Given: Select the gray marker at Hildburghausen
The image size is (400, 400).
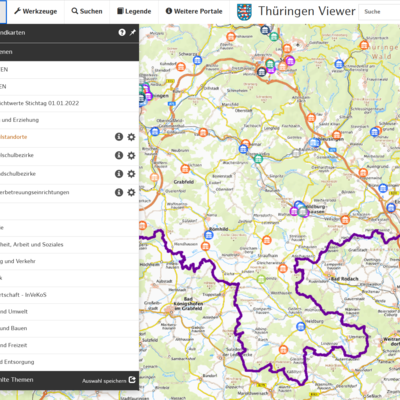Looking at the screenshot, I should click(x=303, y=212).
